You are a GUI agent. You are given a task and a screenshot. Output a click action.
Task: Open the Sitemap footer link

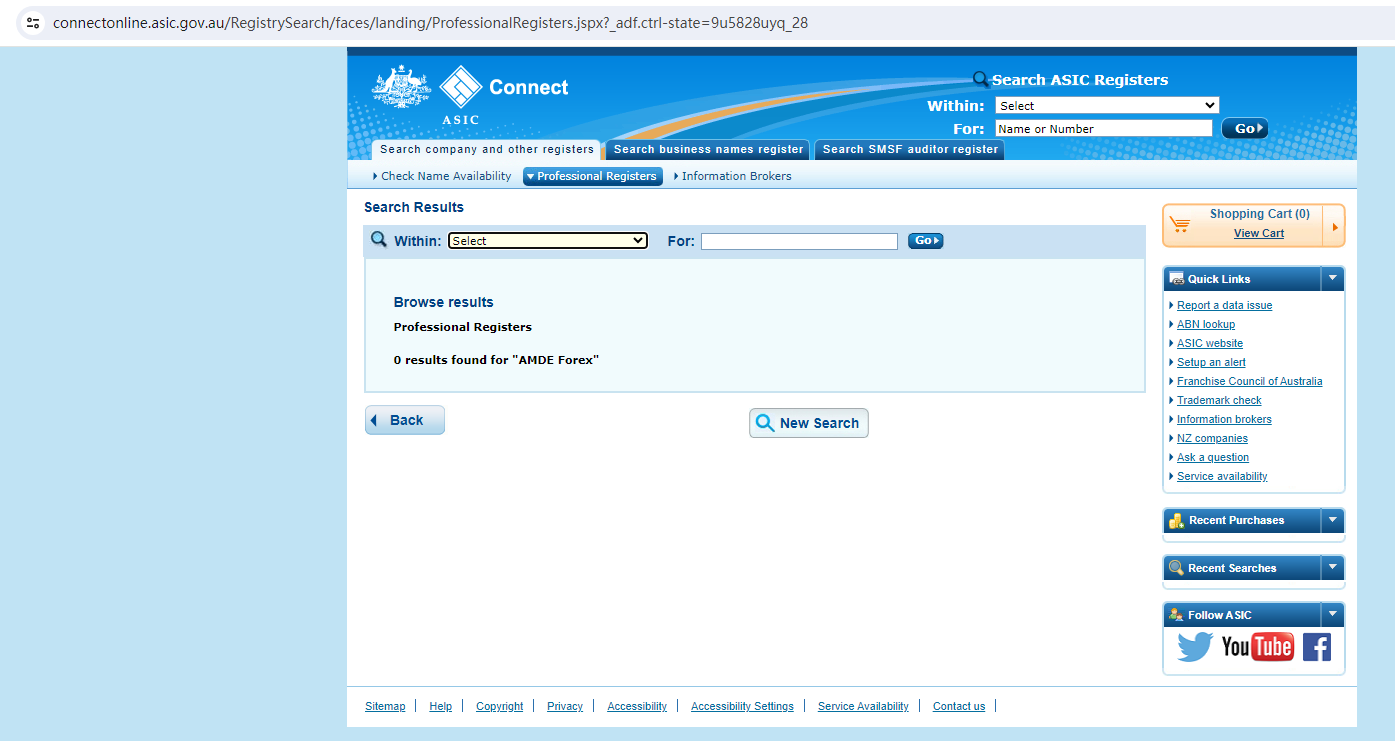pyautogui.click(x=385, y=706)
